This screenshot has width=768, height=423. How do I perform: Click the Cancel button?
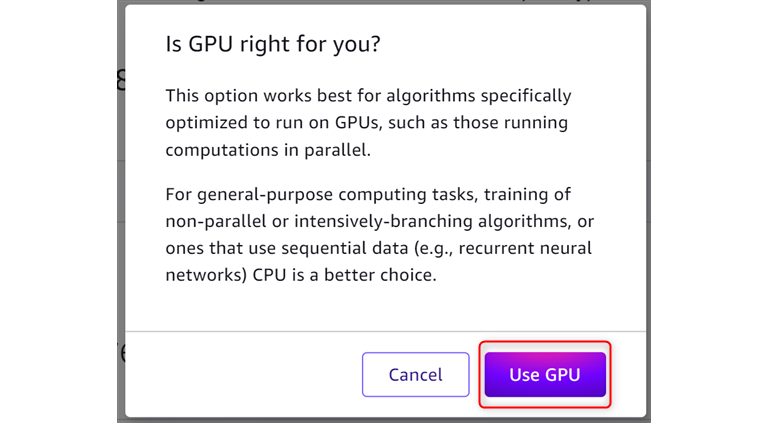[415, 375]
